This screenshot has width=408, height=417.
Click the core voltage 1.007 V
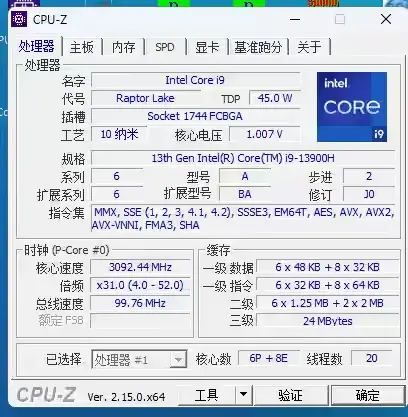[x=265, y=134]
